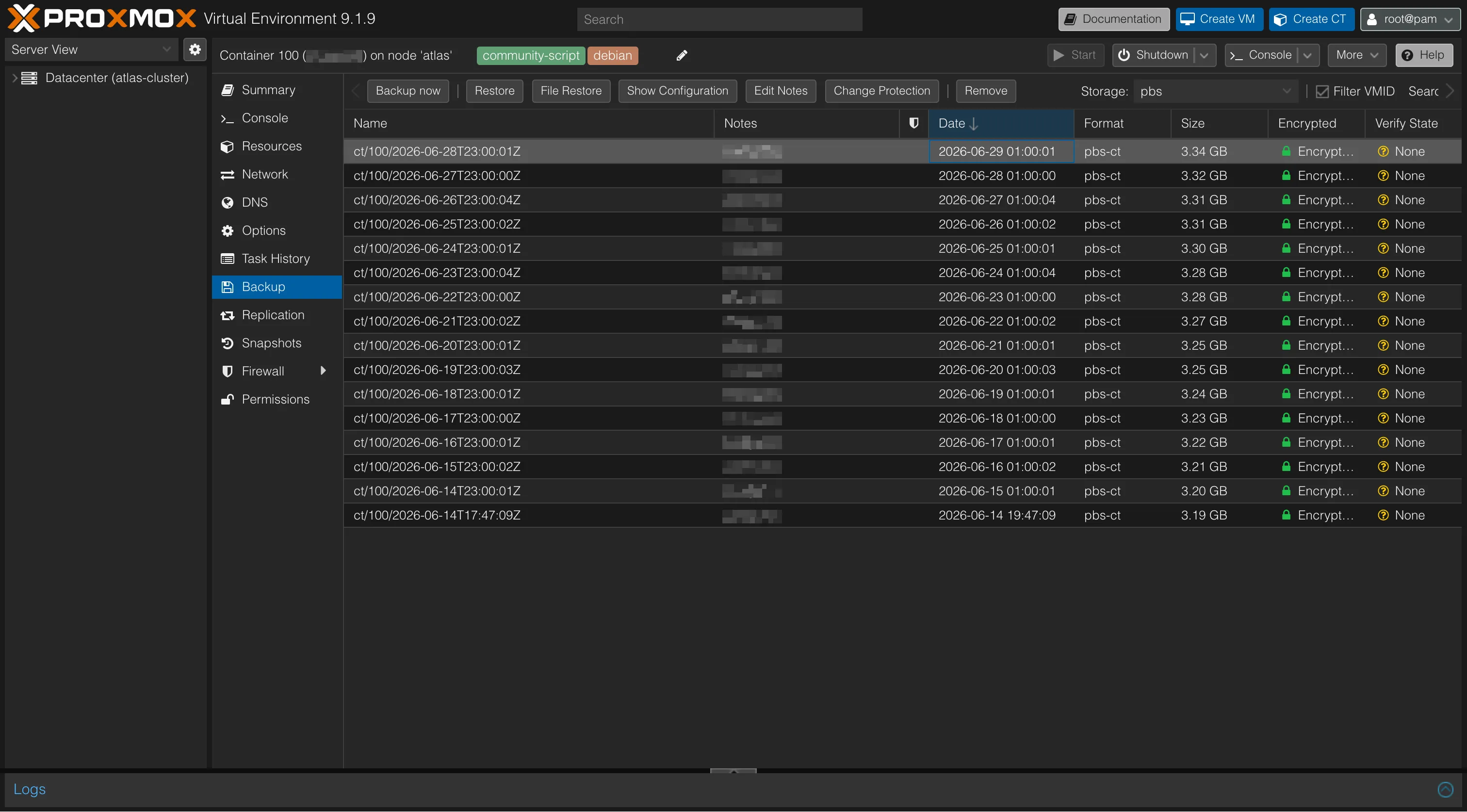Image resolution: width=1467 pixels, height=812 pixels.
Task: Focus the top Search field
Action: tap(719, 19)
